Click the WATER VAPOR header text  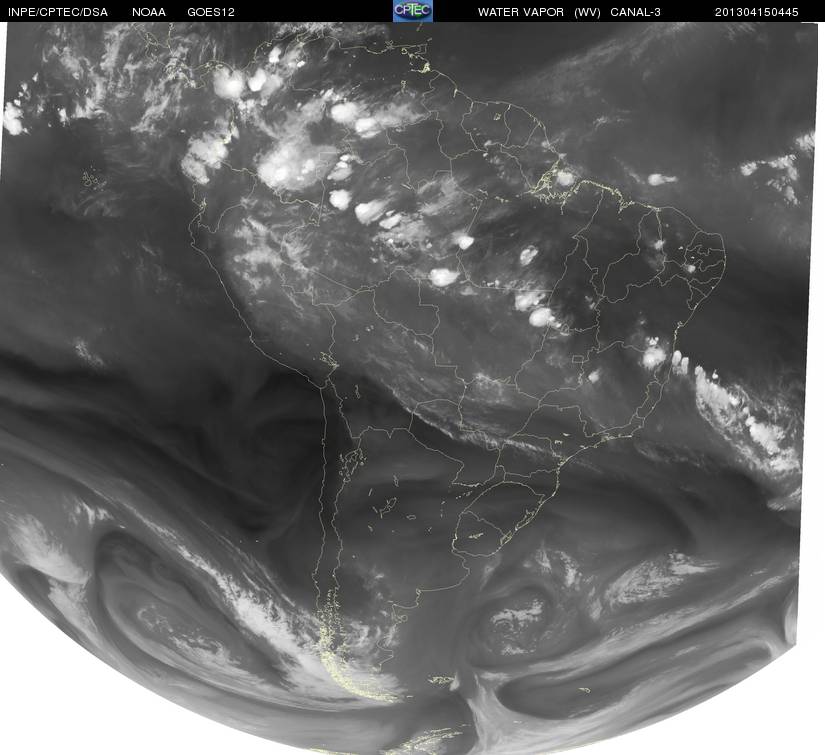[521, 12]
